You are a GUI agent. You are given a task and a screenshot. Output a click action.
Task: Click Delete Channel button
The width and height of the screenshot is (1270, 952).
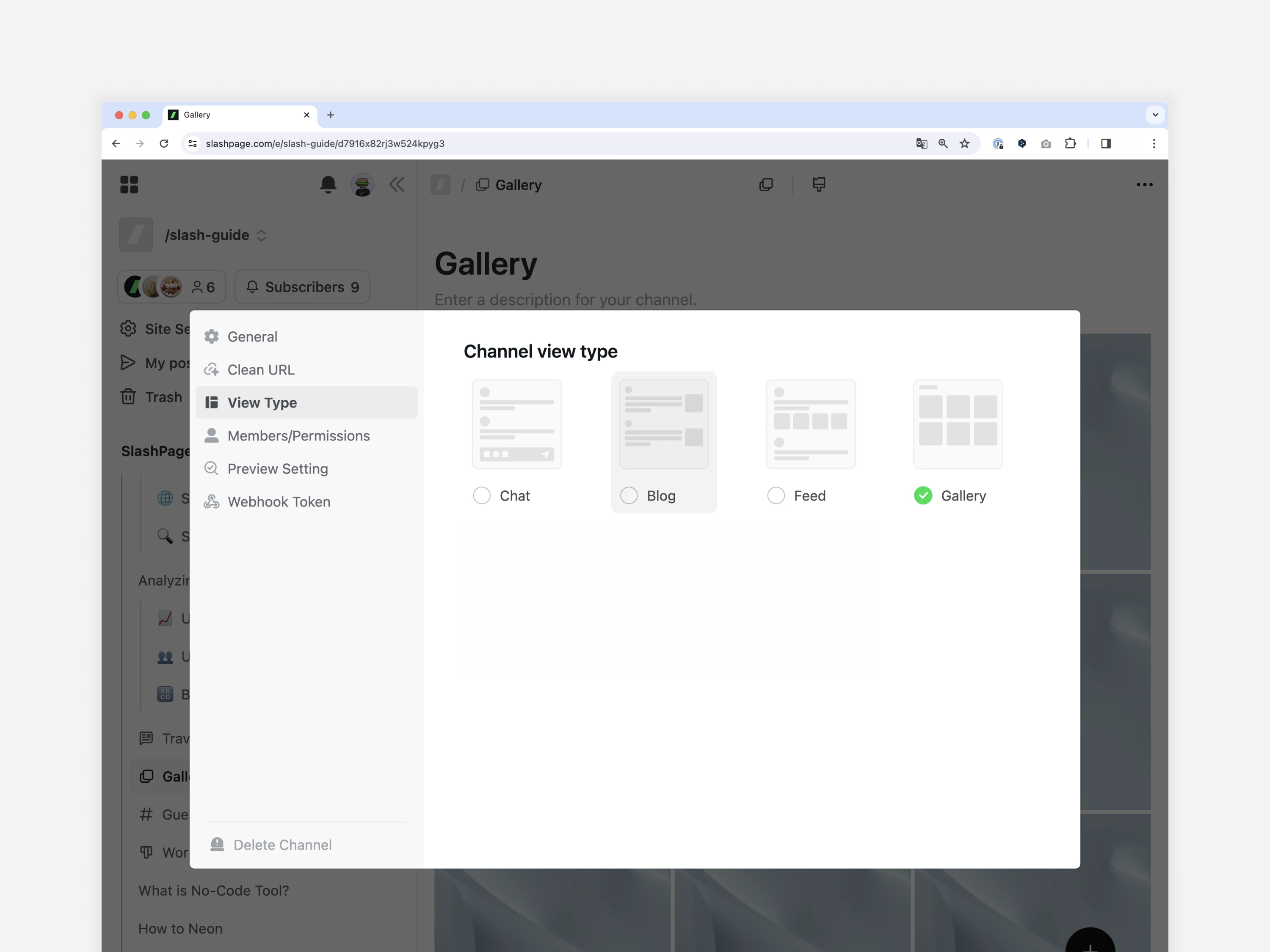click(x=271, y=845)
